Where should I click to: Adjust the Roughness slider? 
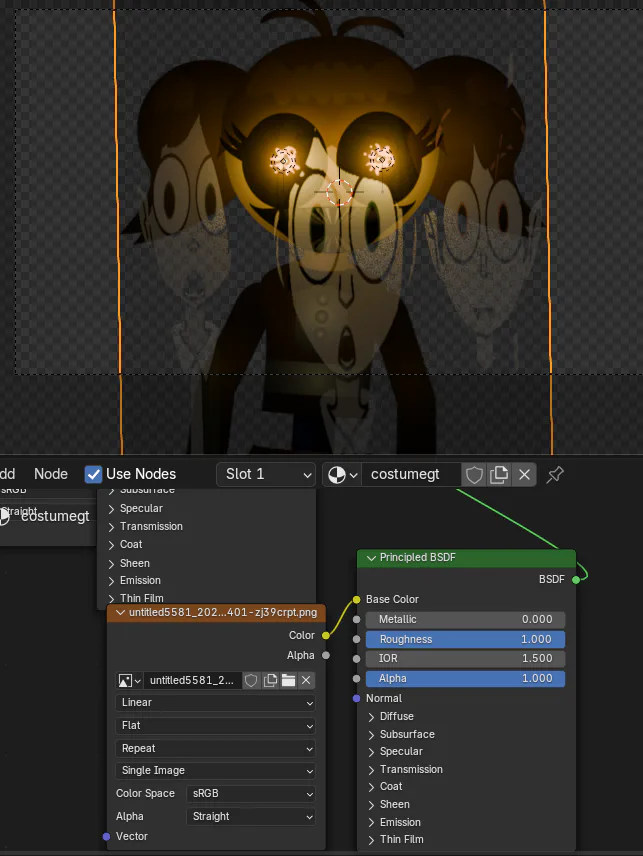[465, 639]
